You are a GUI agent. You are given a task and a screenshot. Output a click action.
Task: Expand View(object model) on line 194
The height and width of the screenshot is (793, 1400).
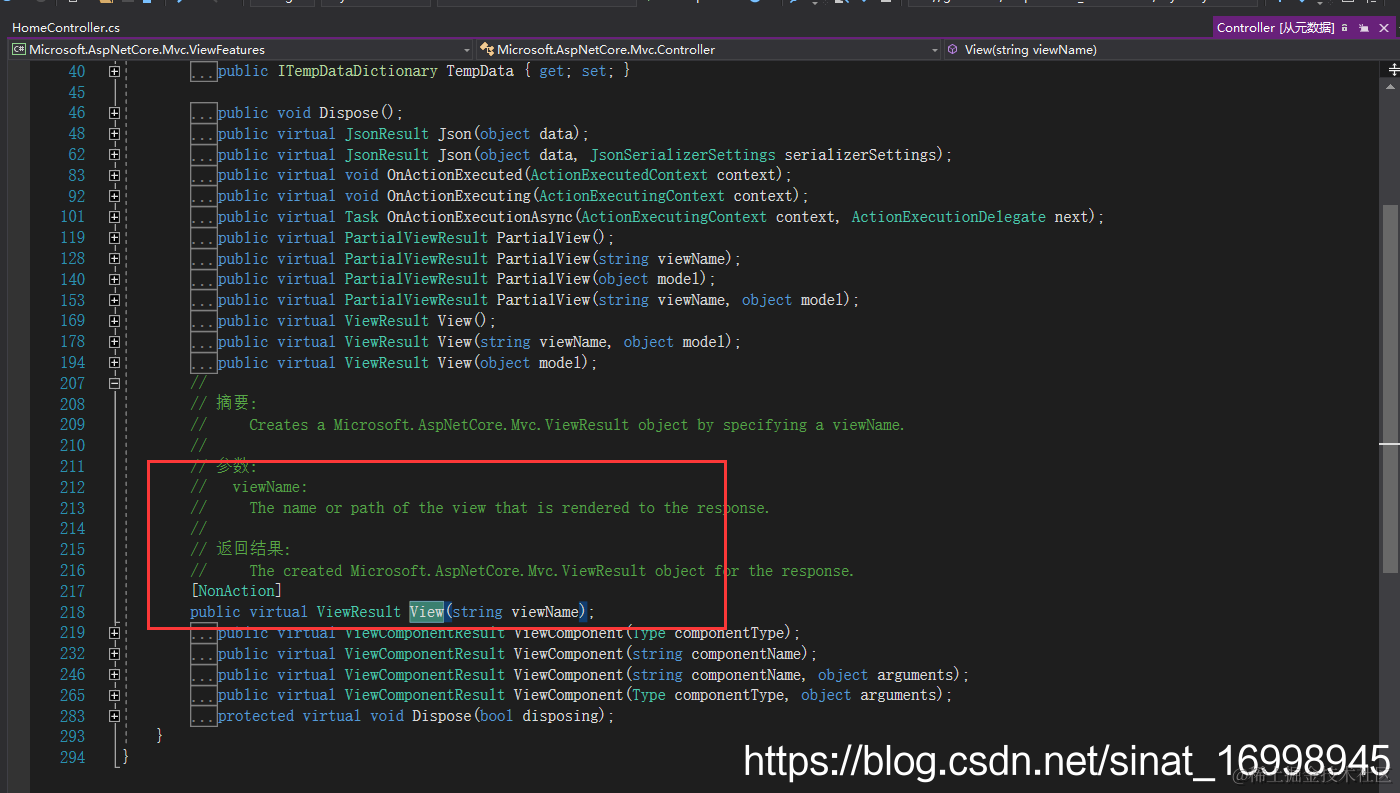click(x=114, y=363)
